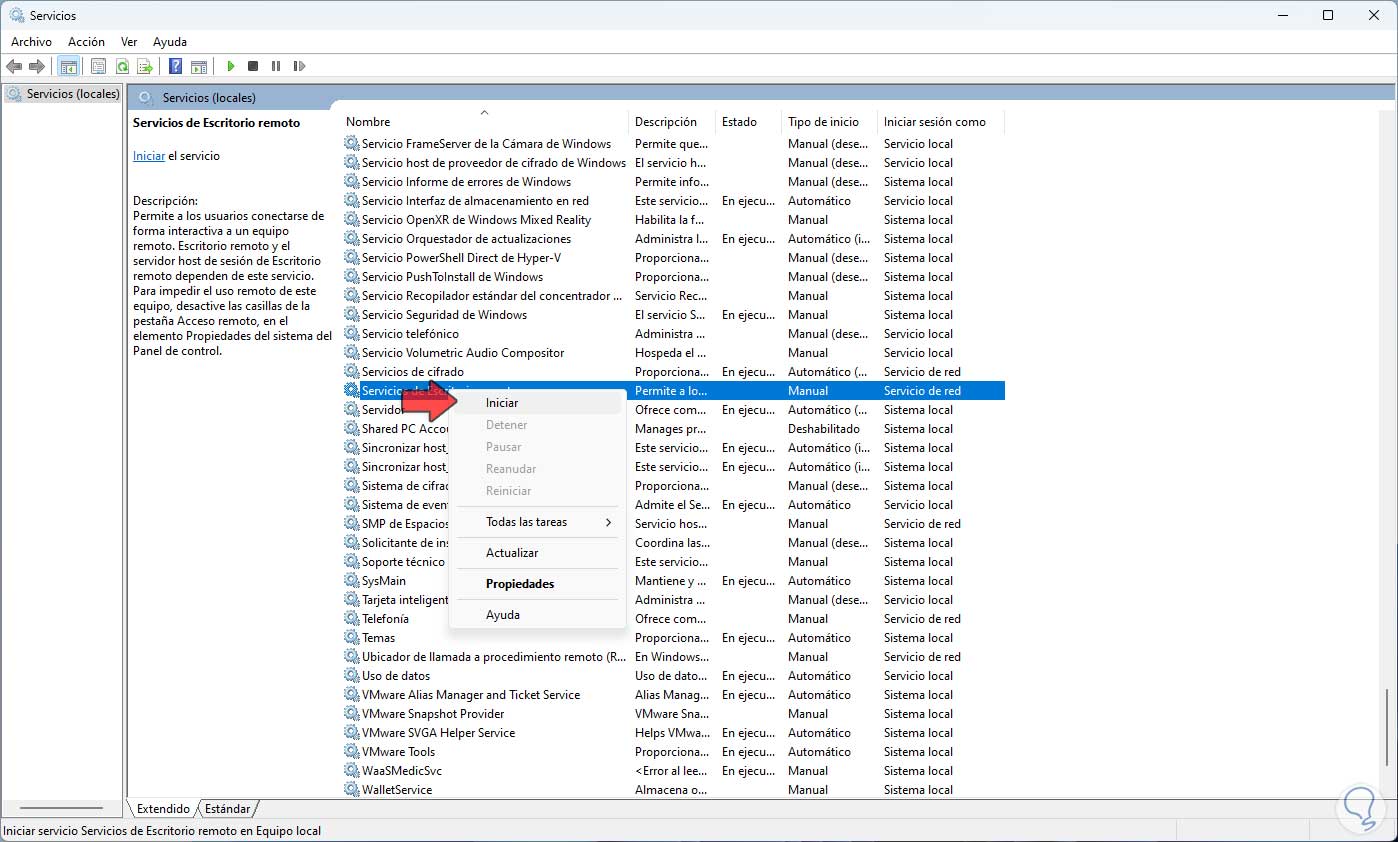This screenshot has height=842, width=1398.
Task: Choose Actualizar in the context menu
Action: (x=537, y=553)
